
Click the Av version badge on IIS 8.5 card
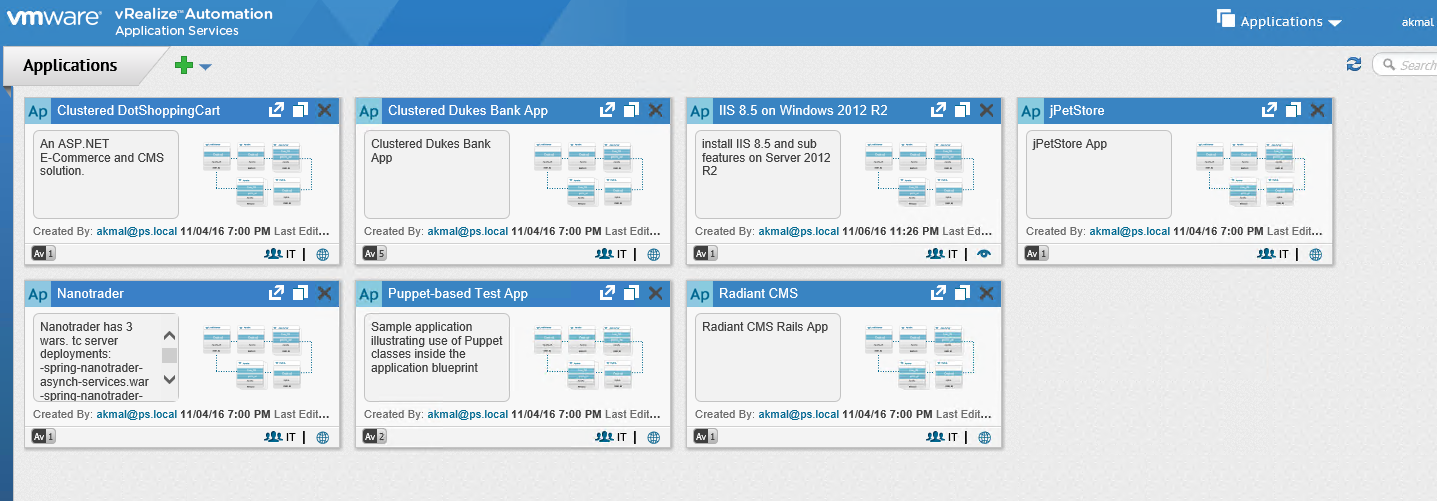click(705, 254)
